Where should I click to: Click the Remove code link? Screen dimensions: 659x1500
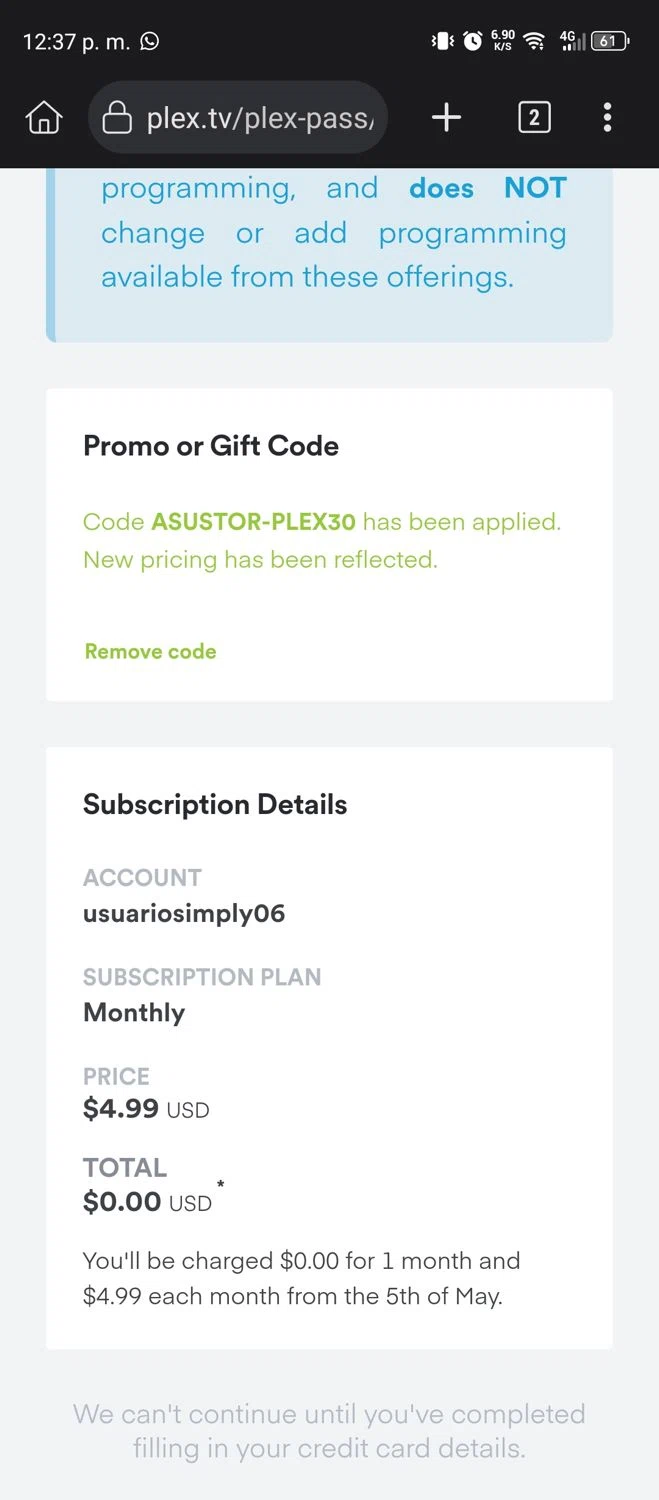tap(150, 651)
